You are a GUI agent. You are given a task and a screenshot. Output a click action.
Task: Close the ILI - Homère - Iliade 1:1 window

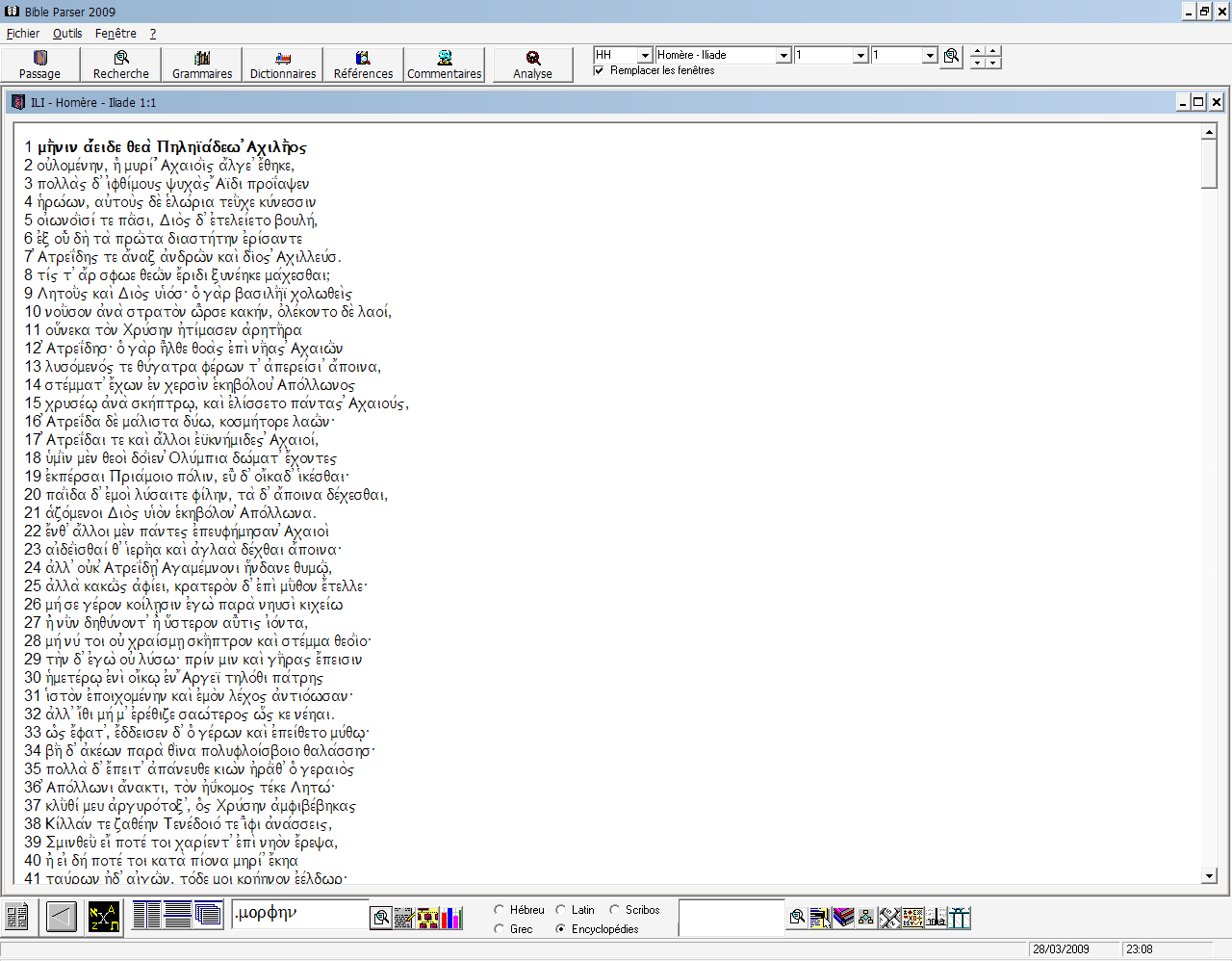tap(1216, 102)
